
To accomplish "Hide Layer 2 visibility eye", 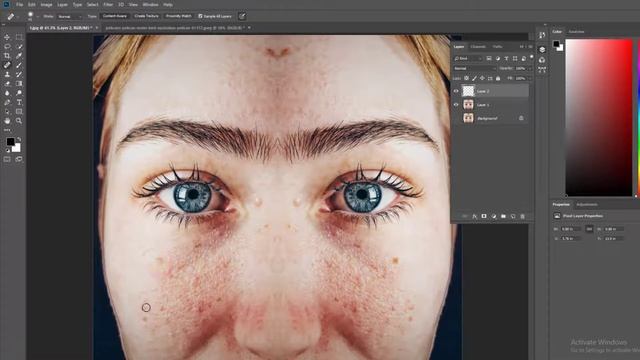I will [456, 91].
